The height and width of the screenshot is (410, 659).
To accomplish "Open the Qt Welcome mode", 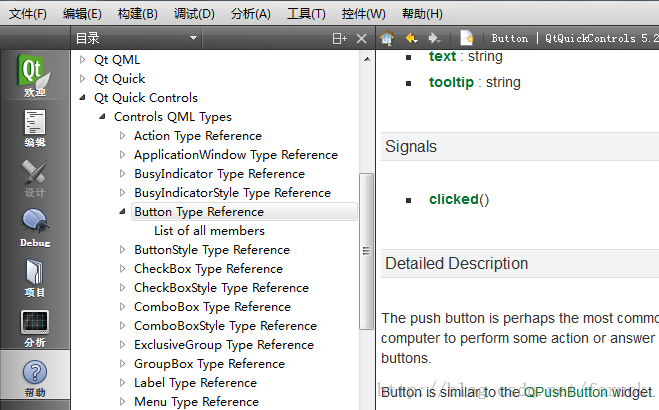I will (34, 76).
